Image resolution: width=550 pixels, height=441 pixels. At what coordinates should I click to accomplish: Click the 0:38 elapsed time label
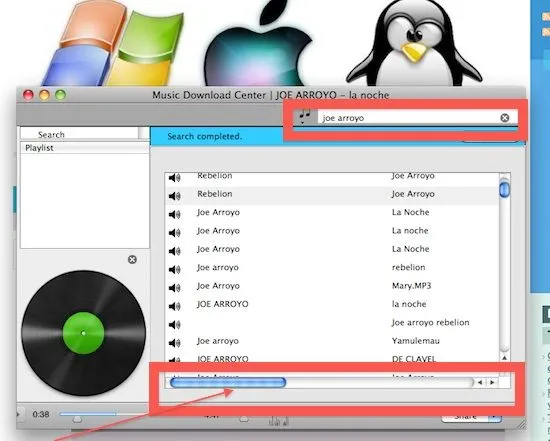coord(41,414)
